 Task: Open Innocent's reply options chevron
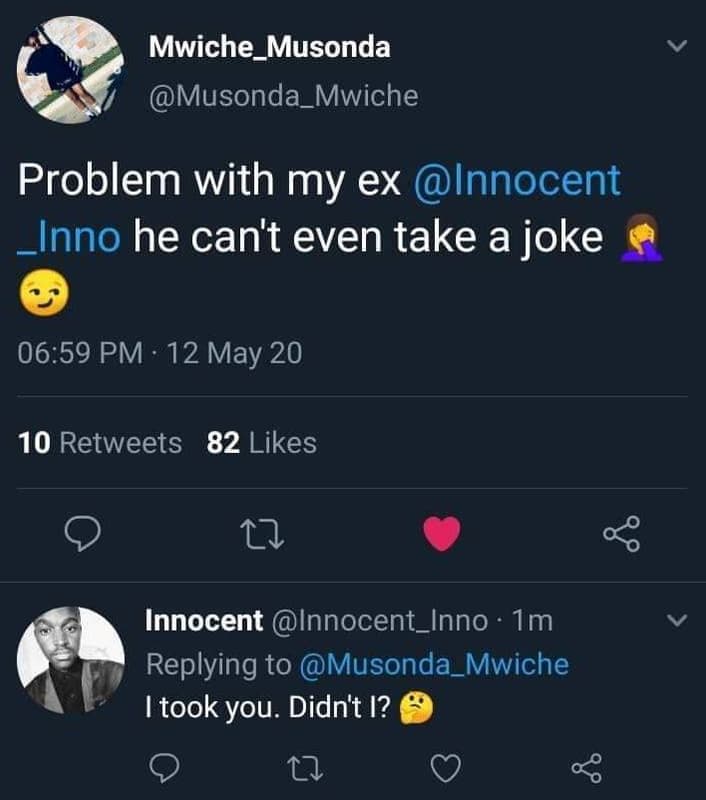coord(676,621)
